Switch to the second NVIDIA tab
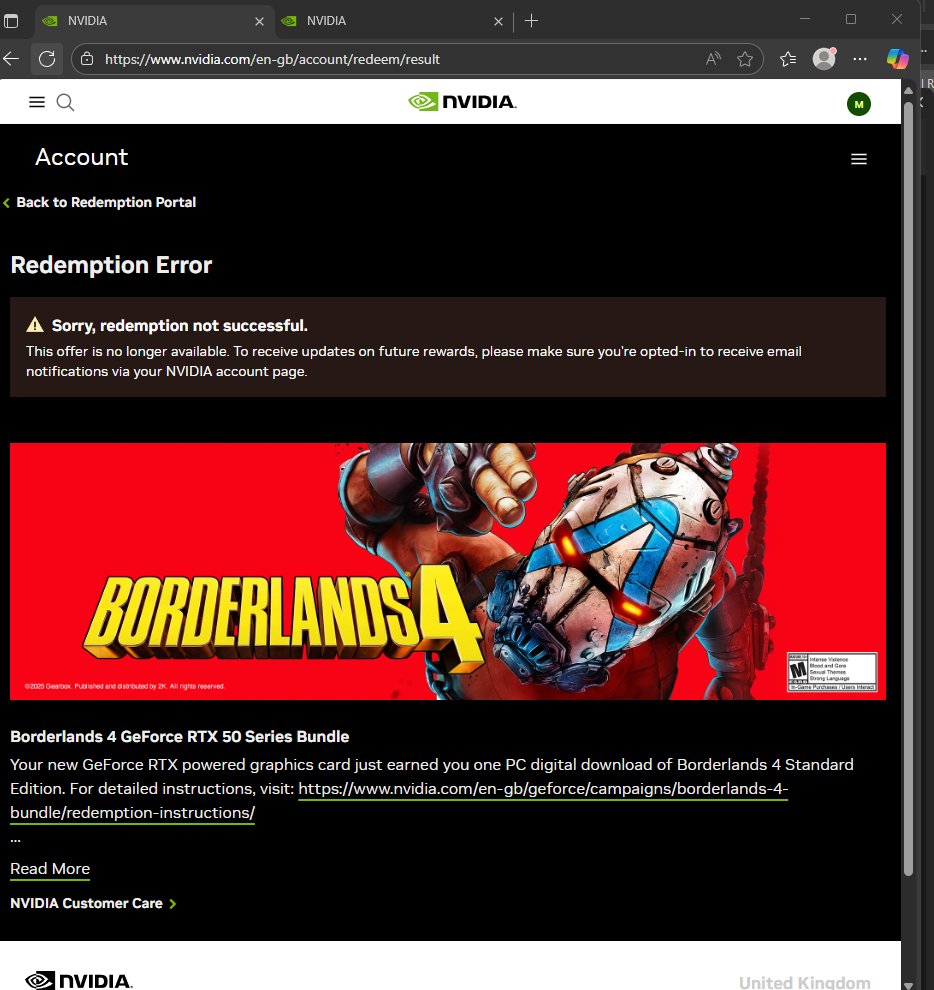934x990 pixels. (x=393, y=21)
